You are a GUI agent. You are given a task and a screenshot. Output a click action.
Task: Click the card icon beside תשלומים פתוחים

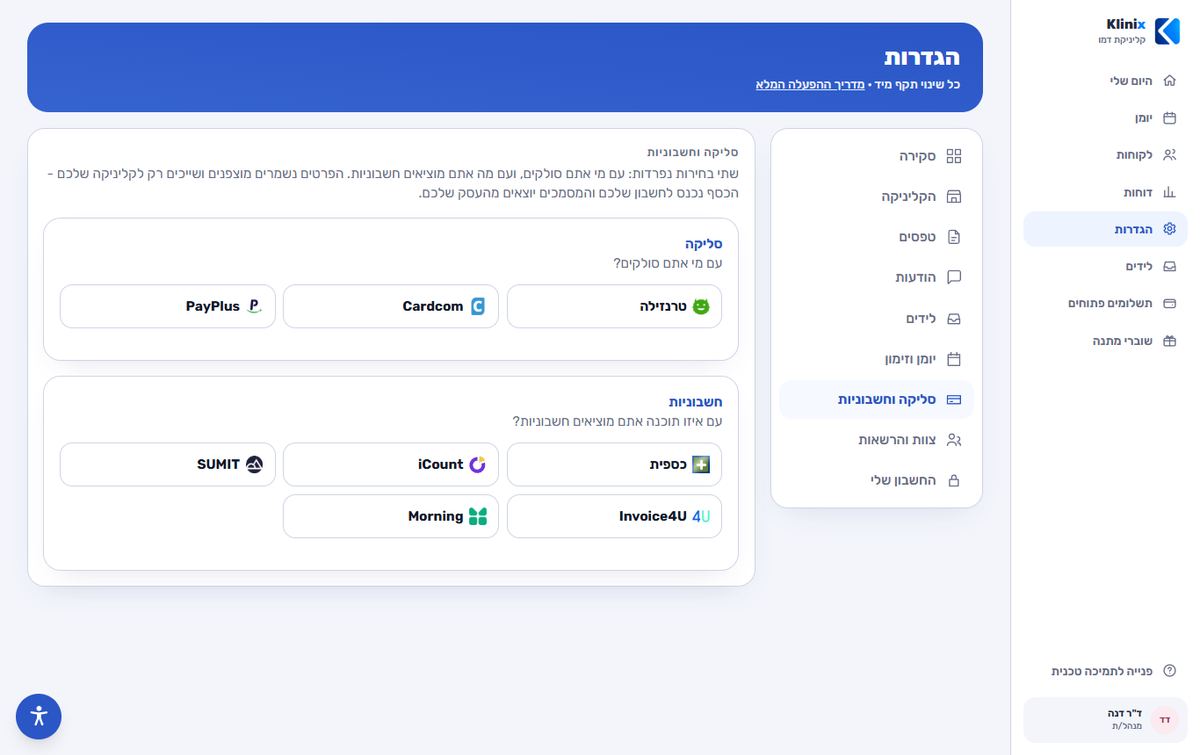point(1170,303)
